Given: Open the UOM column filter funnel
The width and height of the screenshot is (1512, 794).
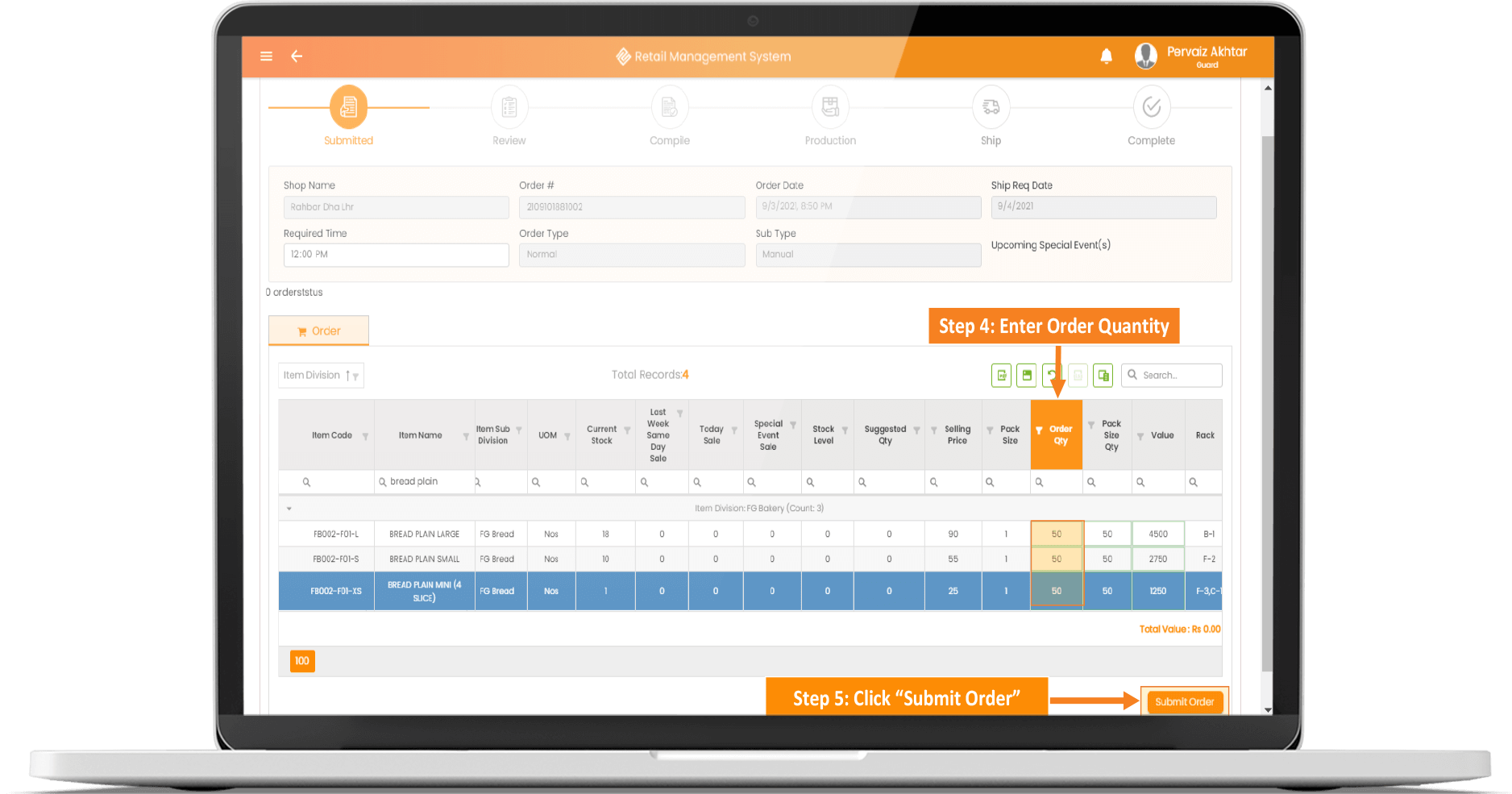Looking at the screenshot, I should point(567,436).
